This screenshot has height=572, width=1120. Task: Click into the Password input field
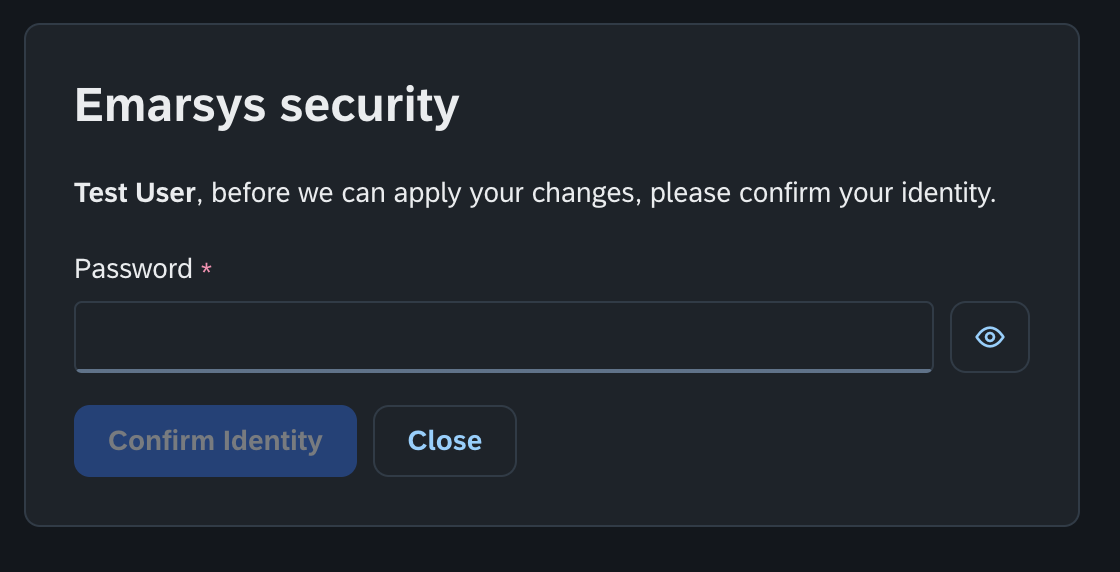point(504,337)
